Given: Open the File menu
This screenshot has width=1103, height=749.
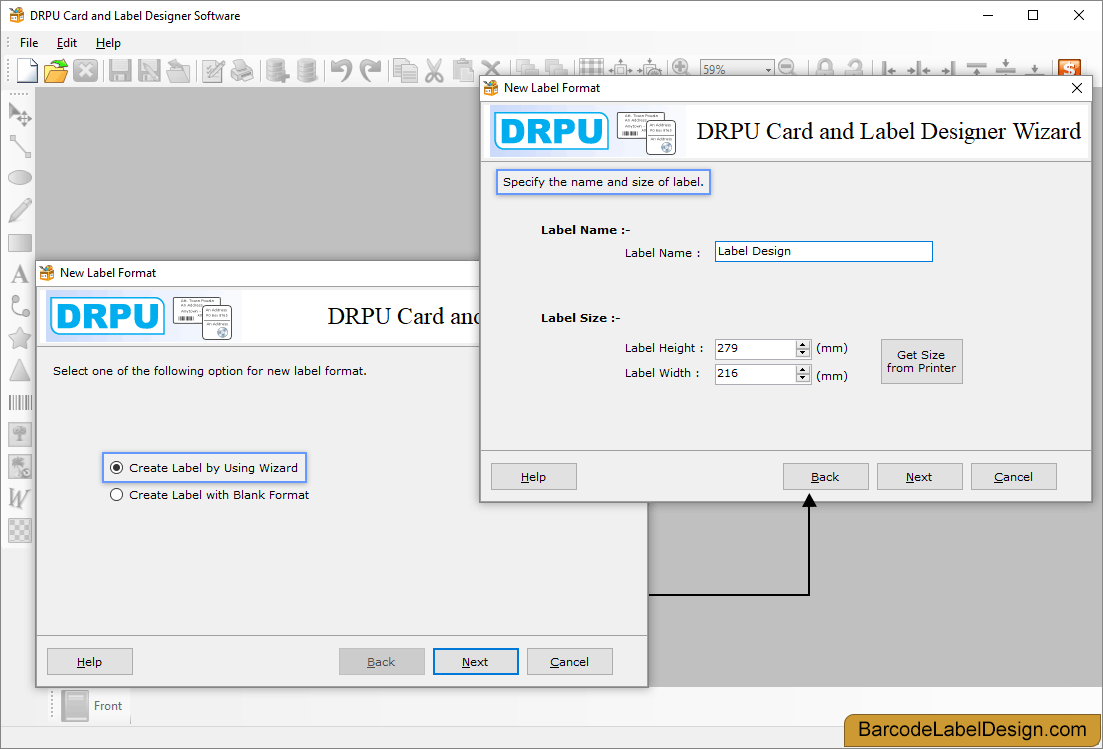Looking at the screenshot, I should click(29, 43).
